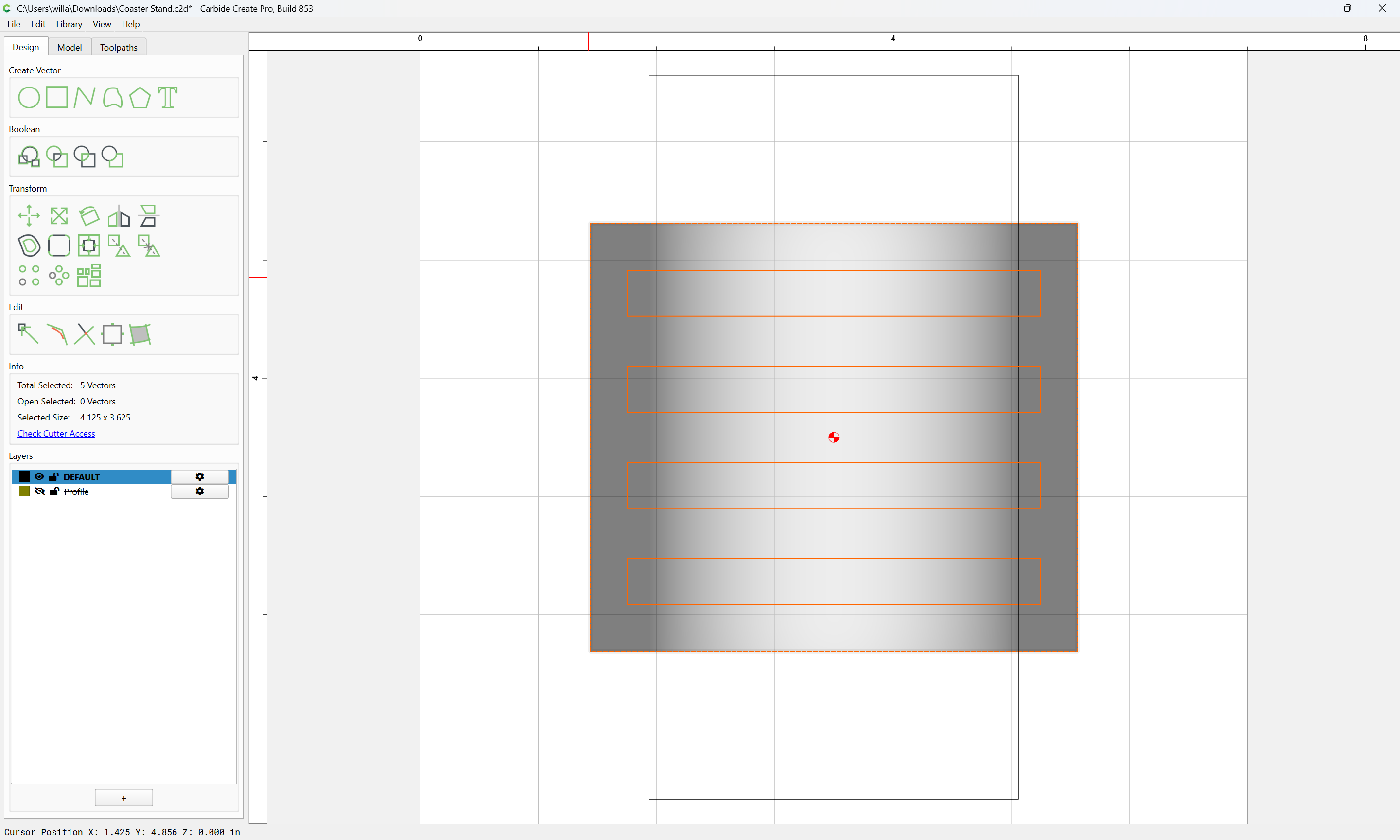This screenshot has height=840, width=1400.
Task: Apply Boolean Union to selected vectors
Action: tap(29, 157)
